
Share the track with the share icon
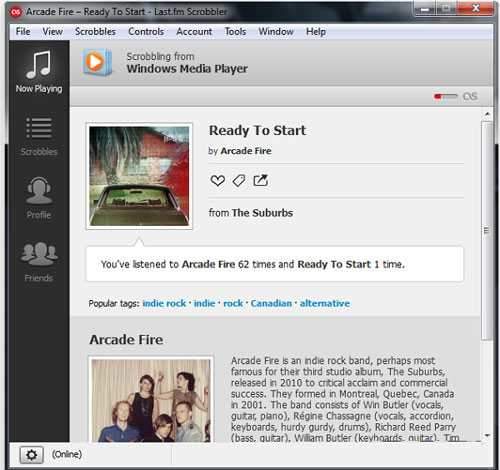(261, 180)
